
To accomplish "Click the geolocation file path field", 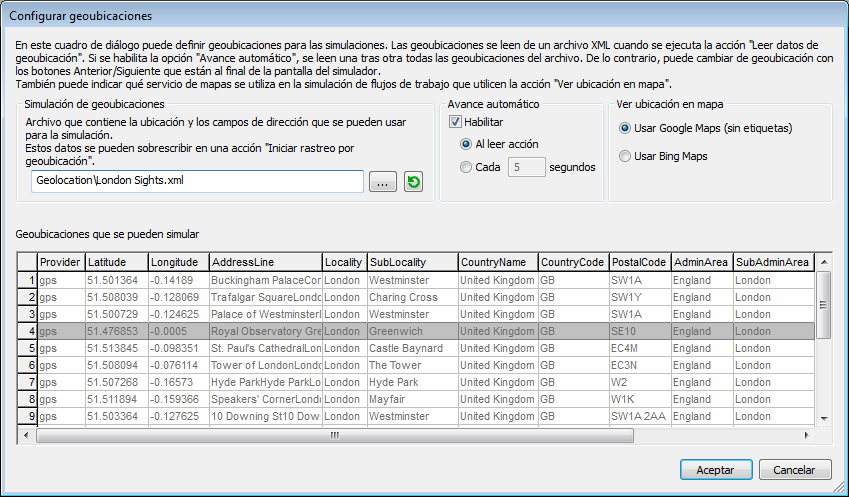I will tap(196, 181).
